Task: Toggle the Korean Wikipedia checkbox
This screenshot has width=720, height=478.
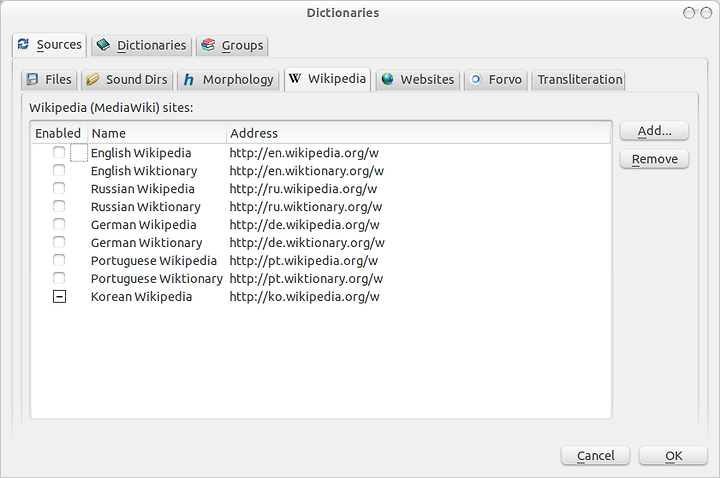Action: 59,297
